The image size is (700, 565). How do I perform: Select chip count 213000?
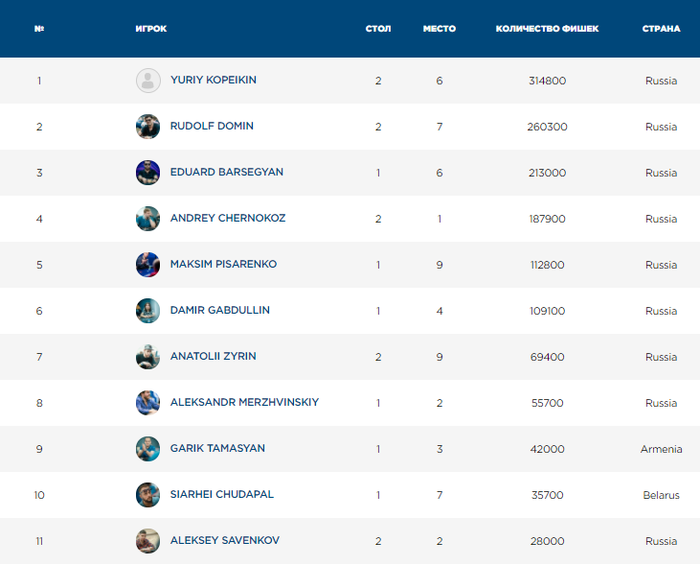click(x=547, y=173)
